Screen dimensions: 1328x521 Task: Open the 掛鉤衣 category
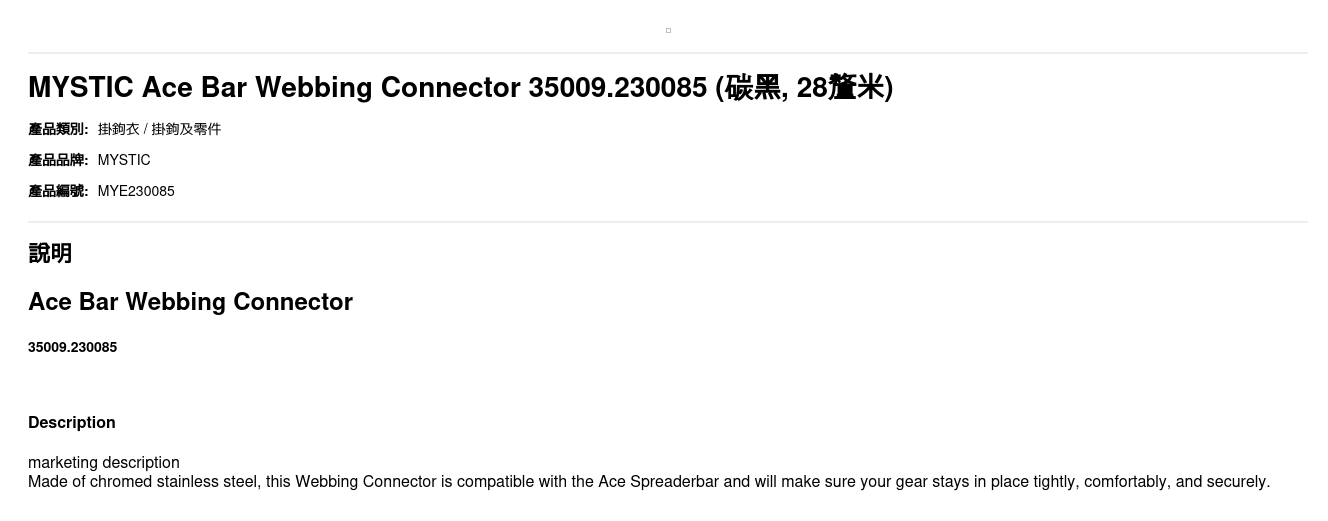click(x=118, y=129)
